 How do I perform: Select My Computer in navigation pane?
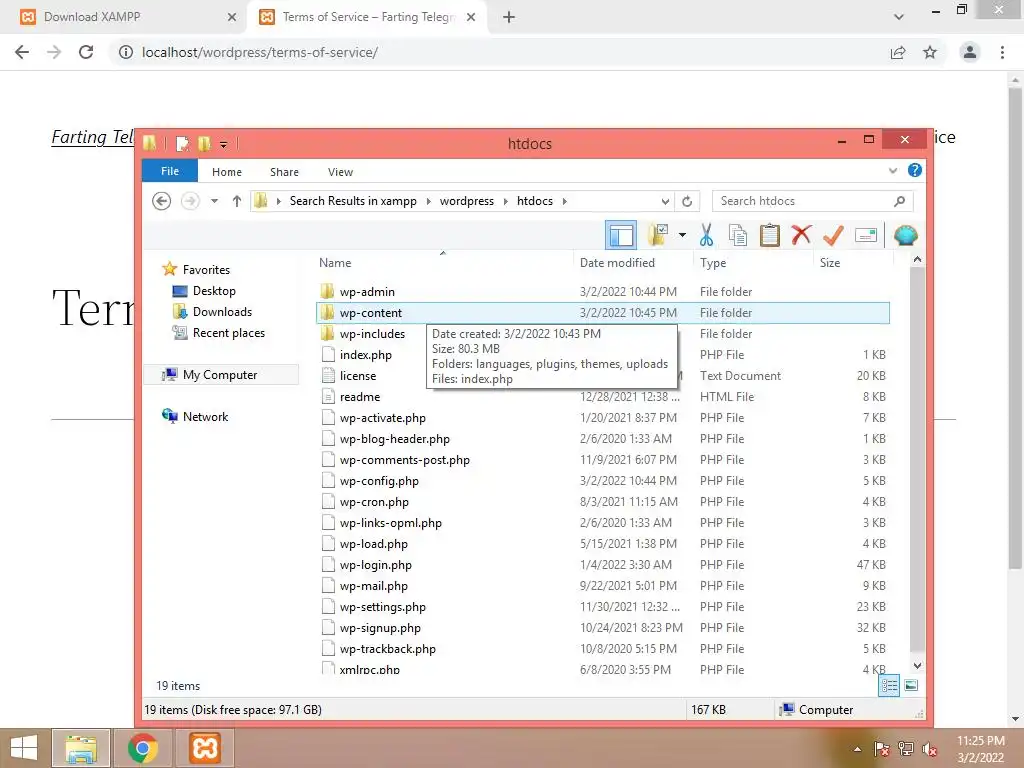pyautogui.click(x=220, y=375)
